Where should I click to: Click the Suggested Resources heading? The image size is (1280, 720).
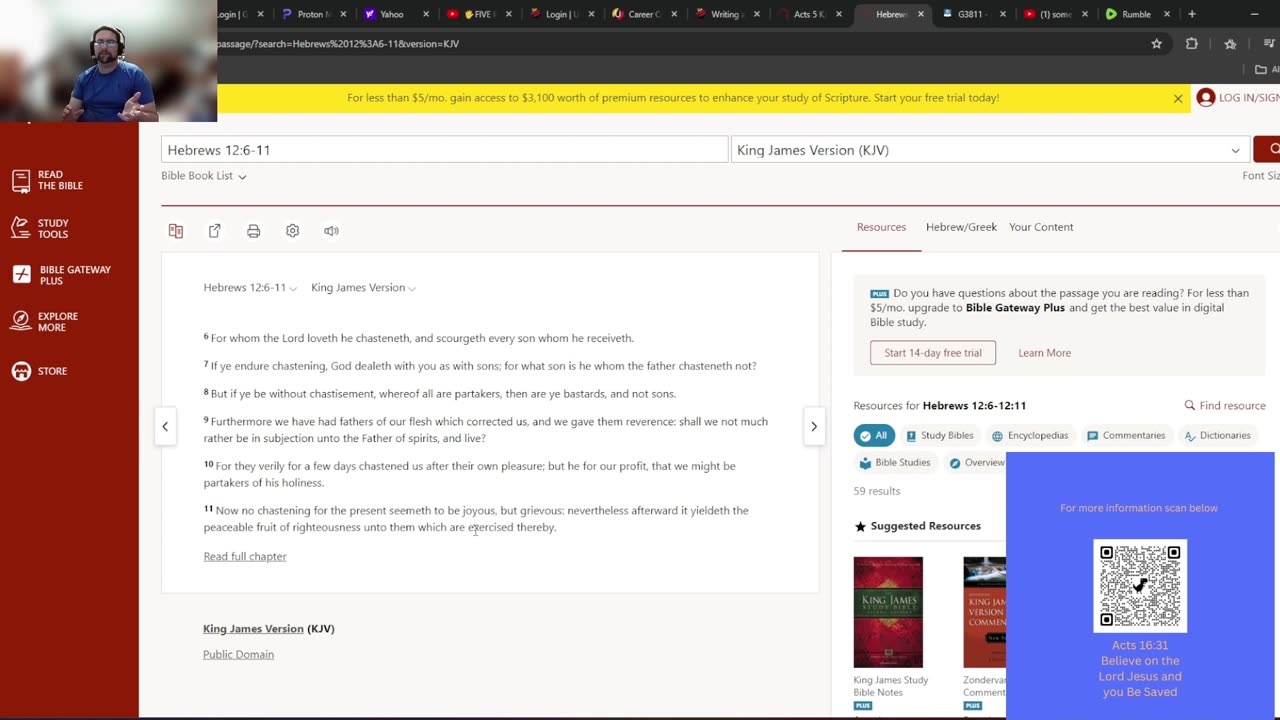pos(925,526)
